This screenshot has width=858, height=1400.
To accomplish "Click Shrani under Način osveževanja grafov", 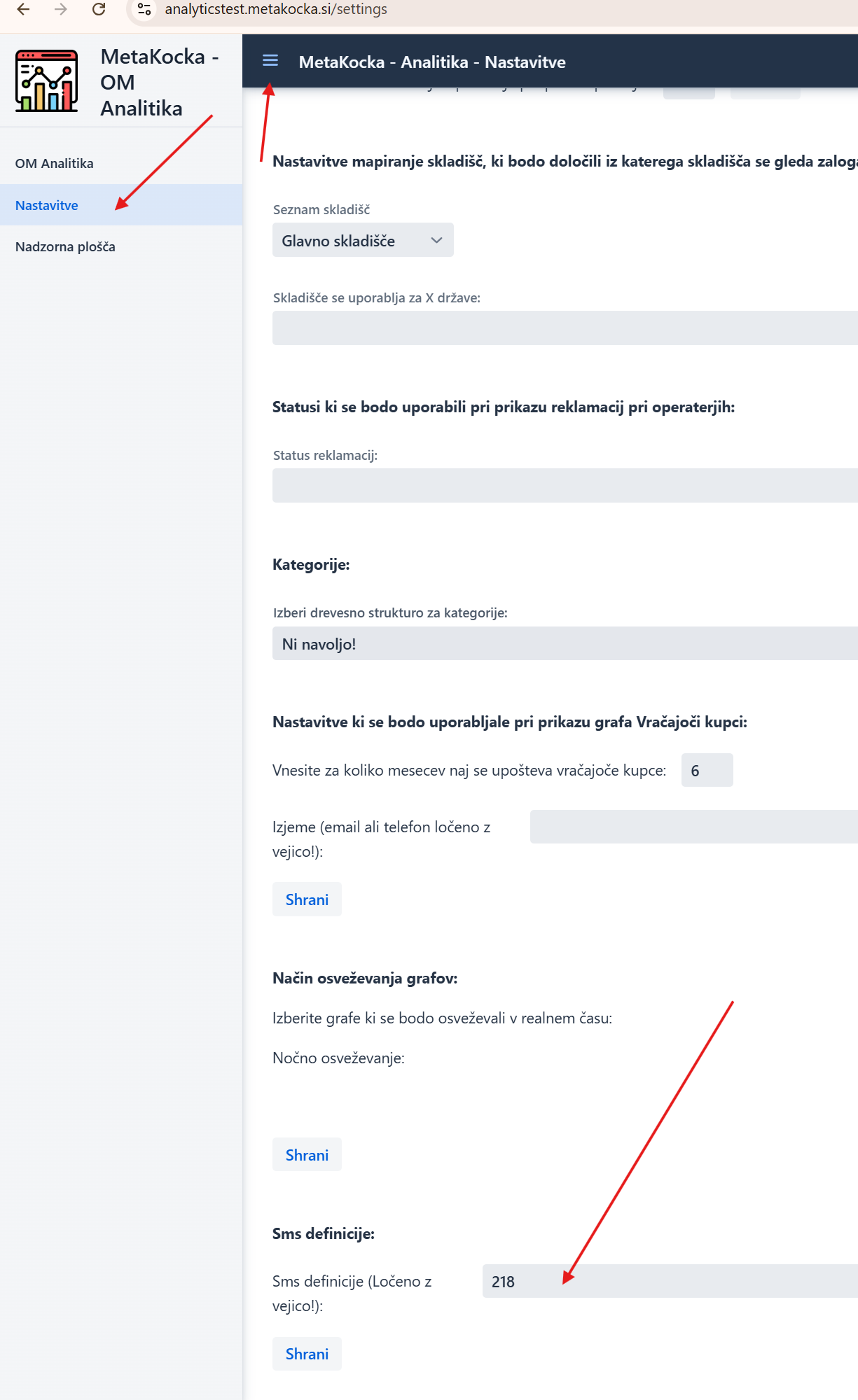I will click(x=307, y=1155).
